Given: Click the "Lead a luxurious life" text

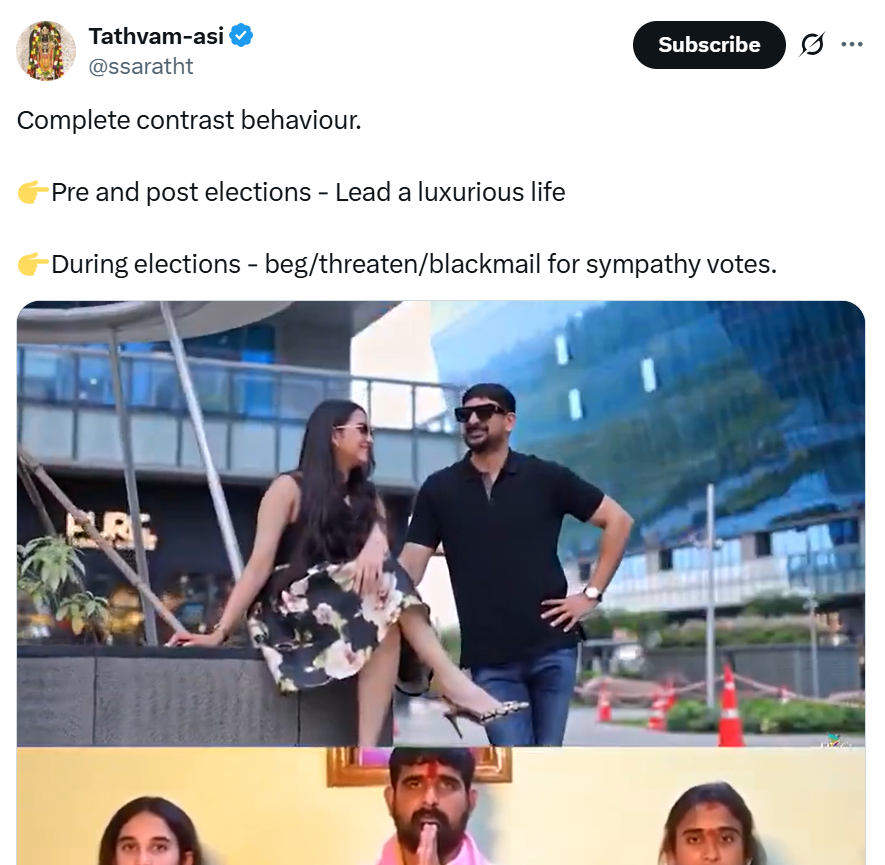Looking at the screenshot, I should point(450,192).
